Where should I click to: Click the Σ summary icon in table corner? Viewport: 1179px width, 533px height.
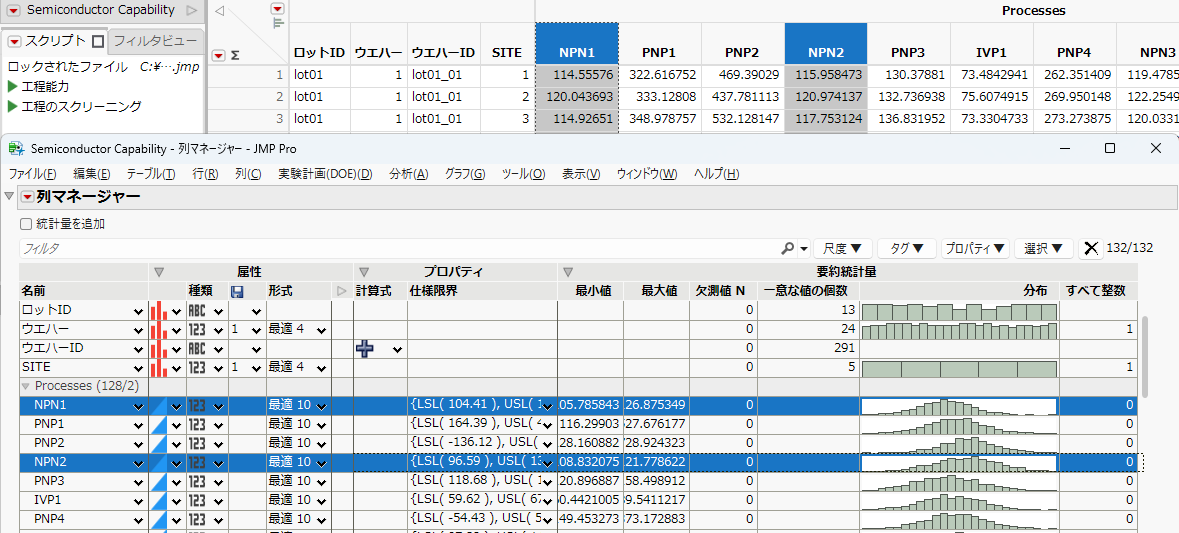tap(235, 55)
